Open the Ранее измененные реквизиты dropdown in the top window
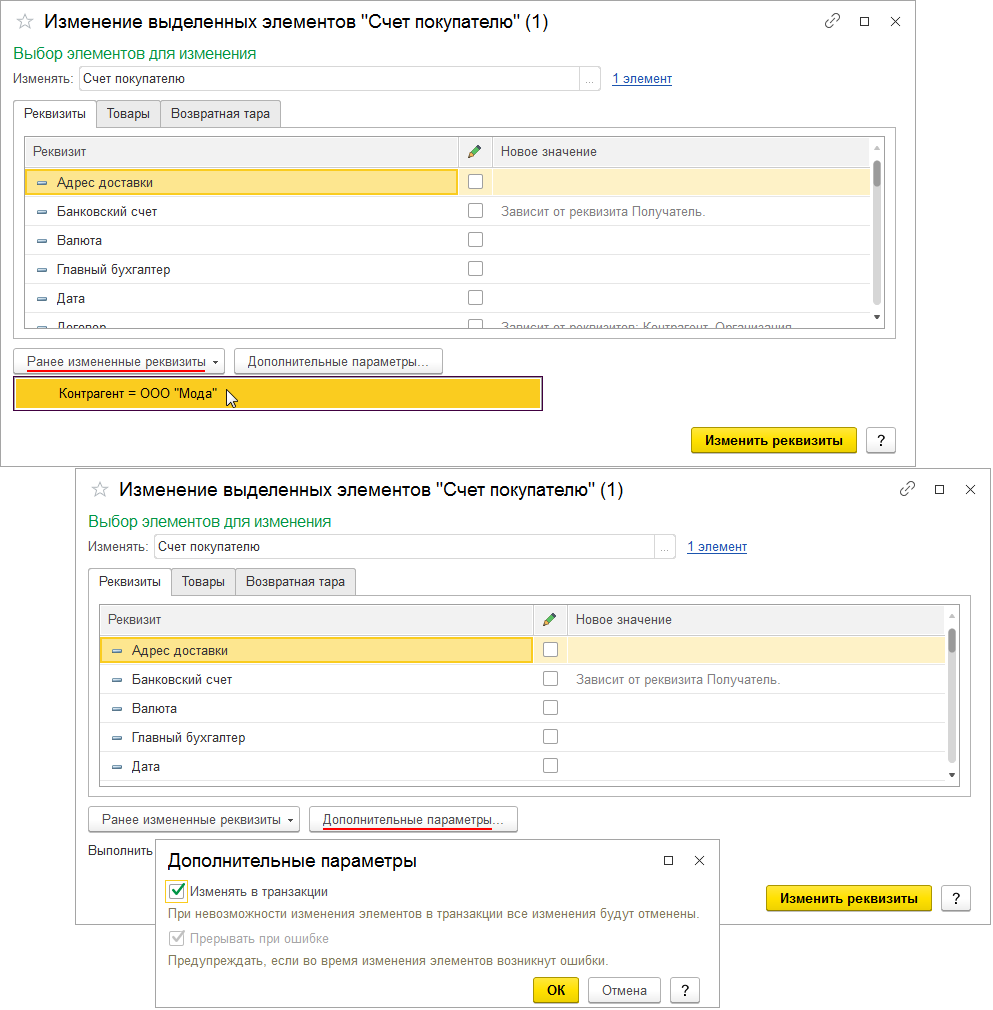This screenshot has width=993, height=1010. click(118, 361)
